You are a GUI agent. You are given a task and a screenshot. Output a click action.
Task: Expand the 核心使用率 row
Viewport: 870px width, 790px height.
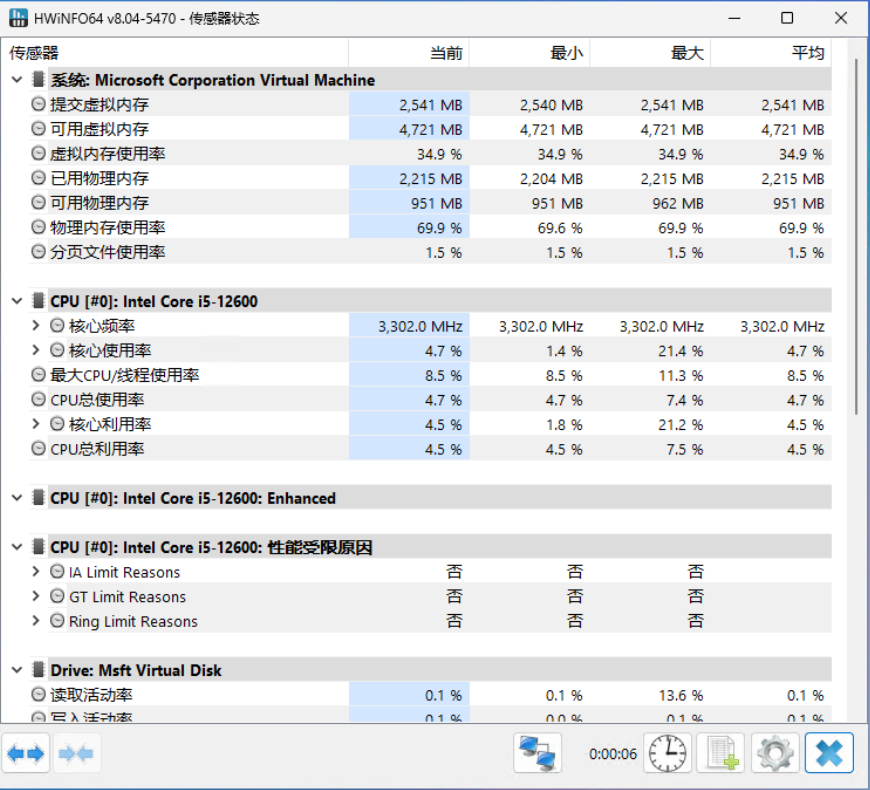pyautogui.click(x=36, y=350)
